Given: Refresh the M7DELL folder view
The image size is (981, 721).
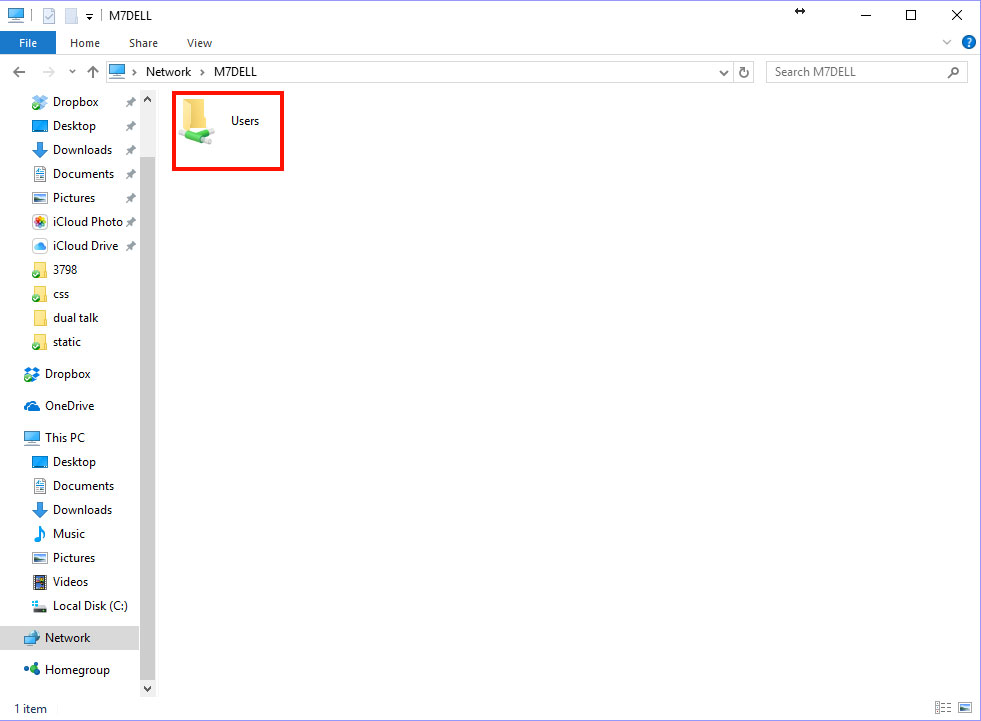Looking at the screenshot, I should click(744, 73).
